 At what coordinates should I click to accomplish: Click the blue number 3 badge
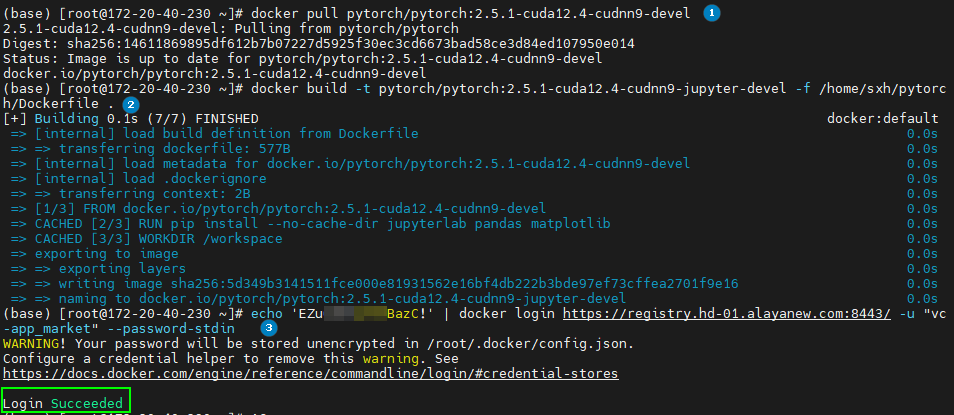(x=268, y=328)
